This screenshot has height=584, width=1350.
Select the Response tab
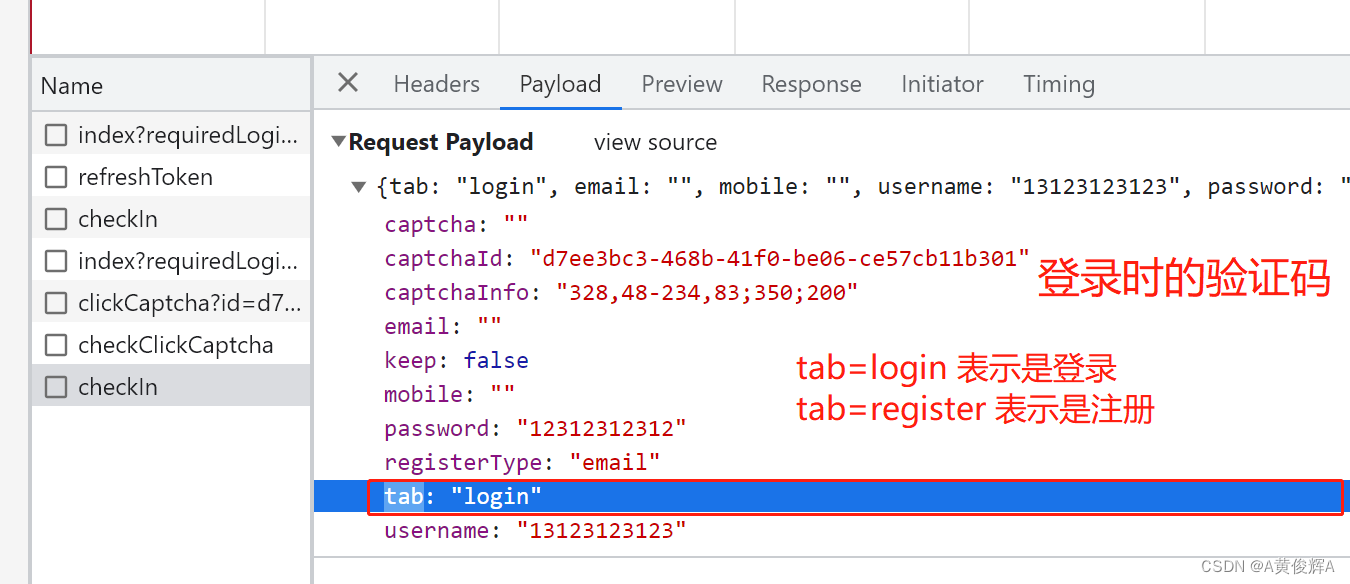(811, 84)
